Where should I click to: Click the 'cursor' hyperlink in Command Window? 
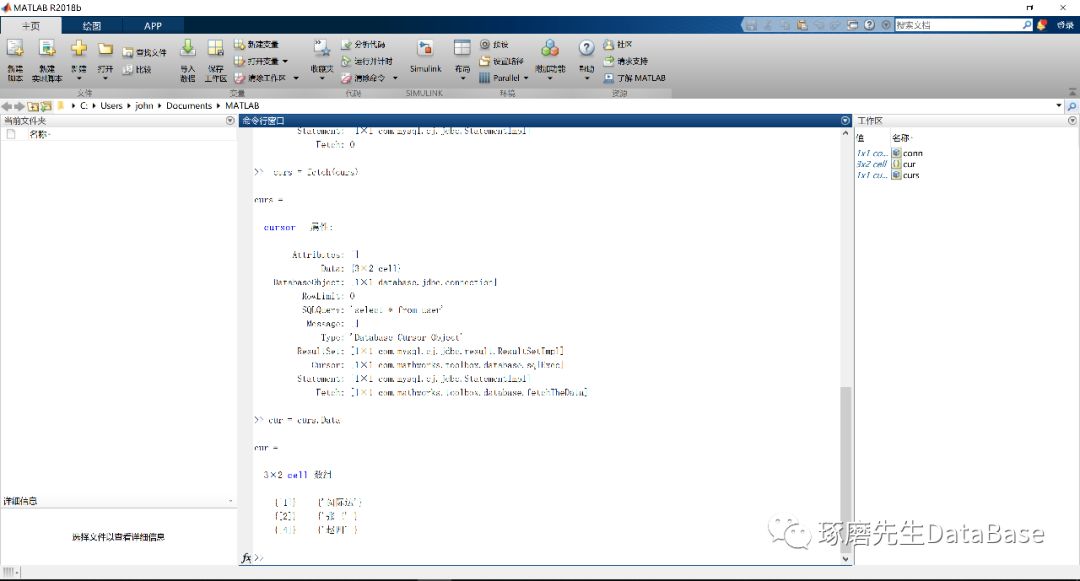coord(279,227)
